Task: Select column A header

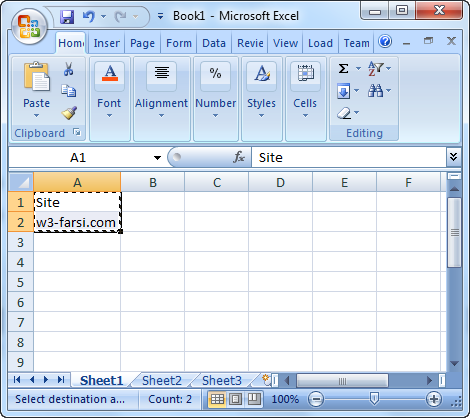Action: pyautogui.click(x=77, y=182)
